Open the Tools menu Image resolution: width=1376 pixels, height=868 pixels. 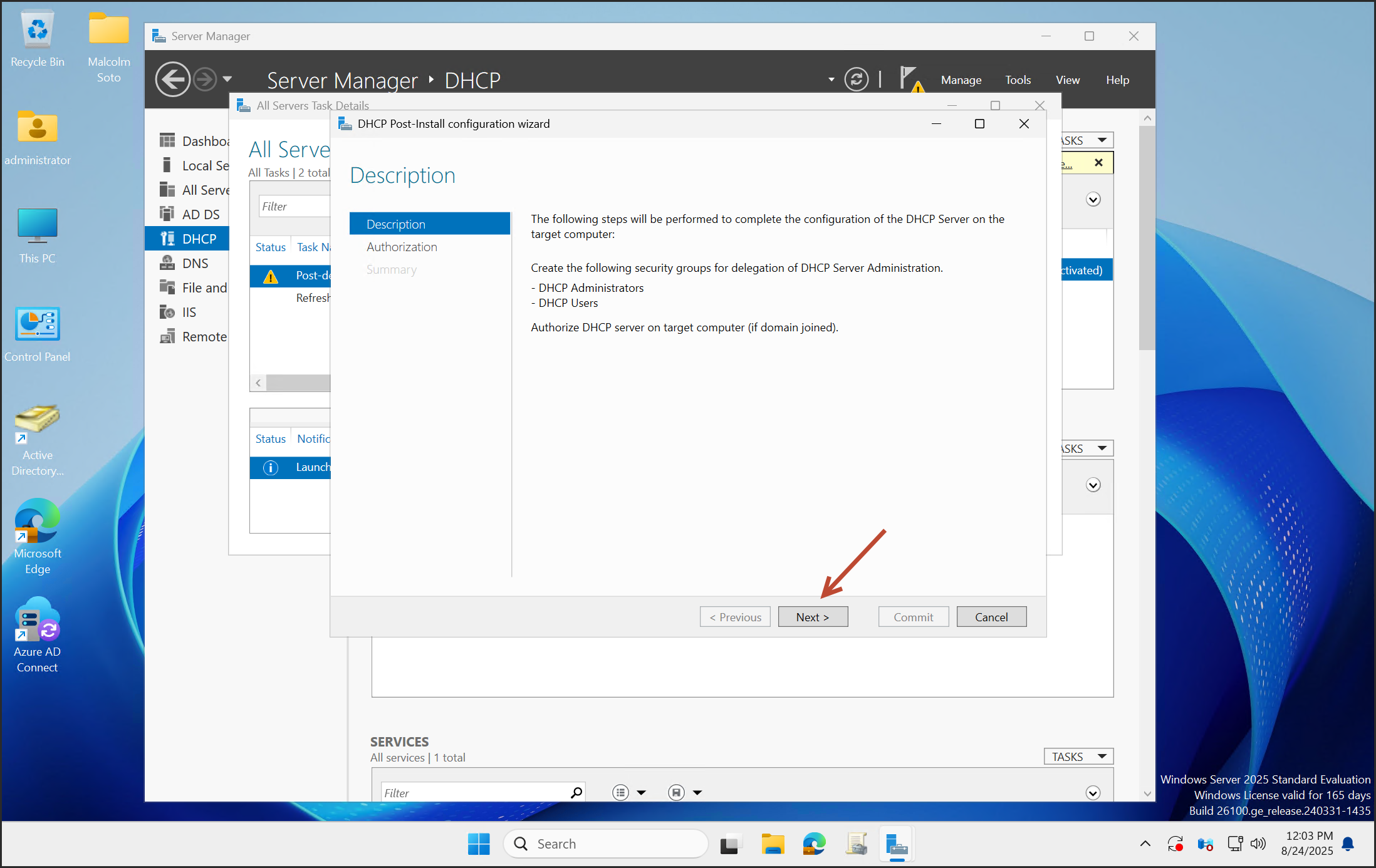1018,80
